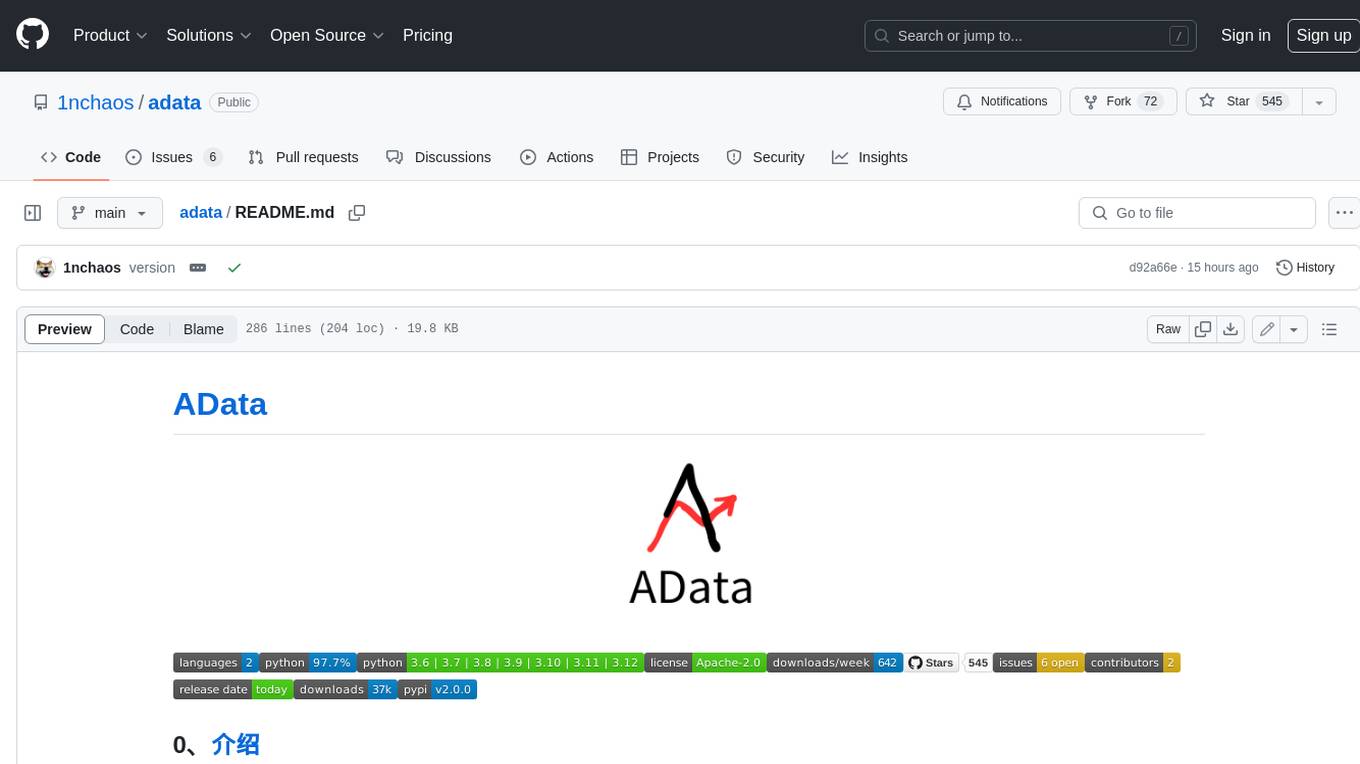Focus the Search or jump to field
1360x764 pixels.
click(1030, 36)
